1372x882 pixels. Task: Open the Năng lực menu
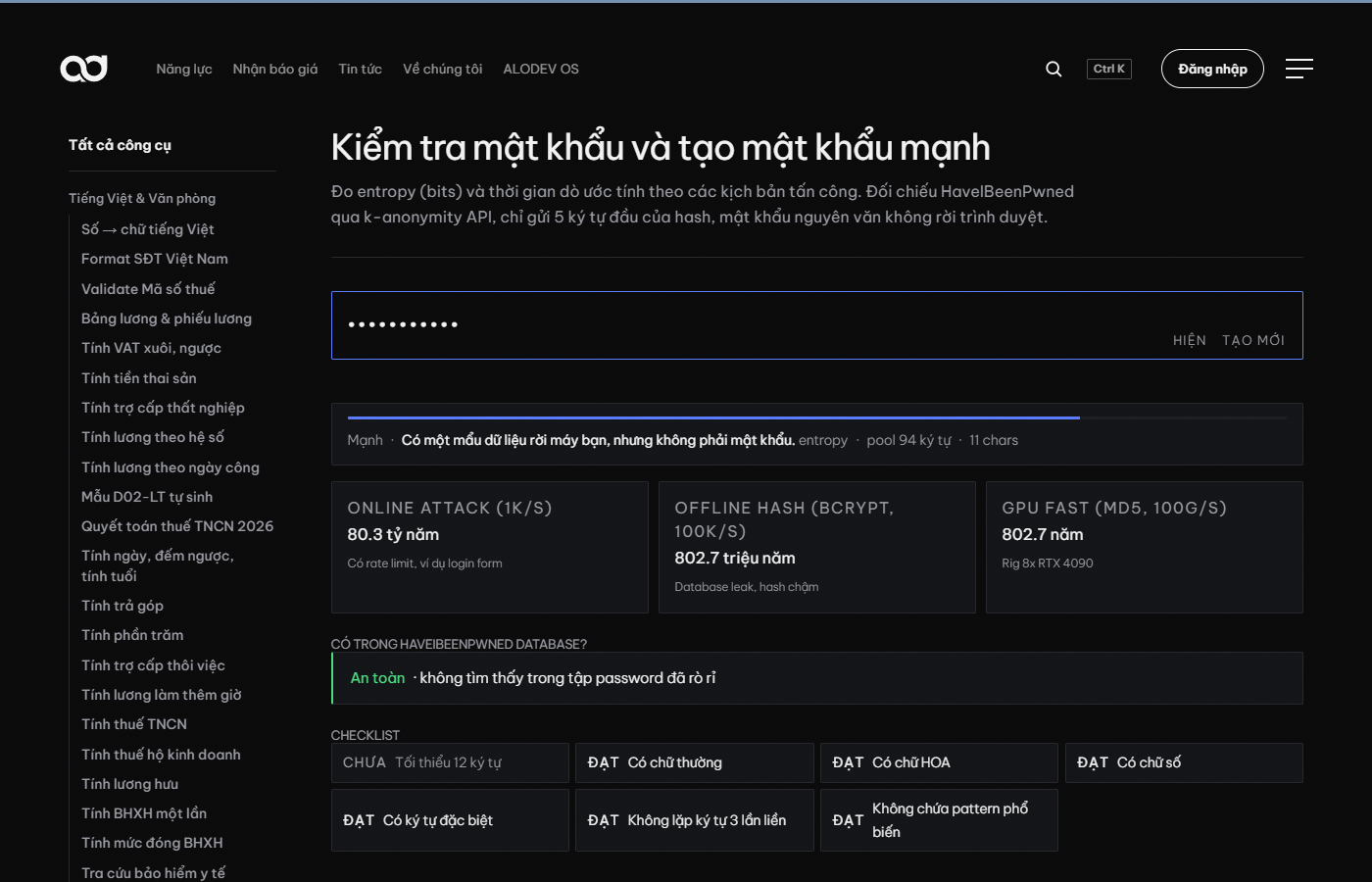(x=184, y=69)
